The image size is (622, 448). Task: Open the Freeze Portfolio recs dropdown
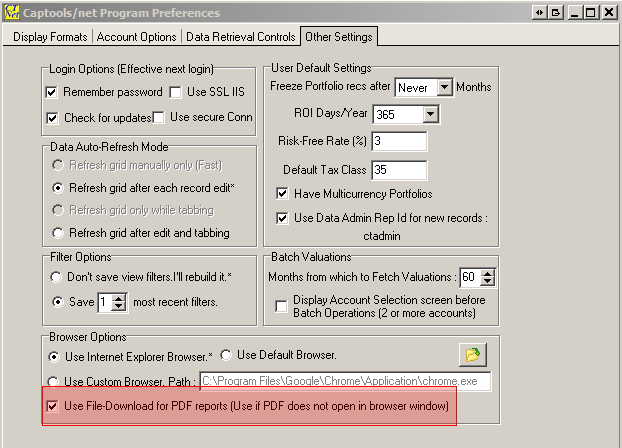444,87
